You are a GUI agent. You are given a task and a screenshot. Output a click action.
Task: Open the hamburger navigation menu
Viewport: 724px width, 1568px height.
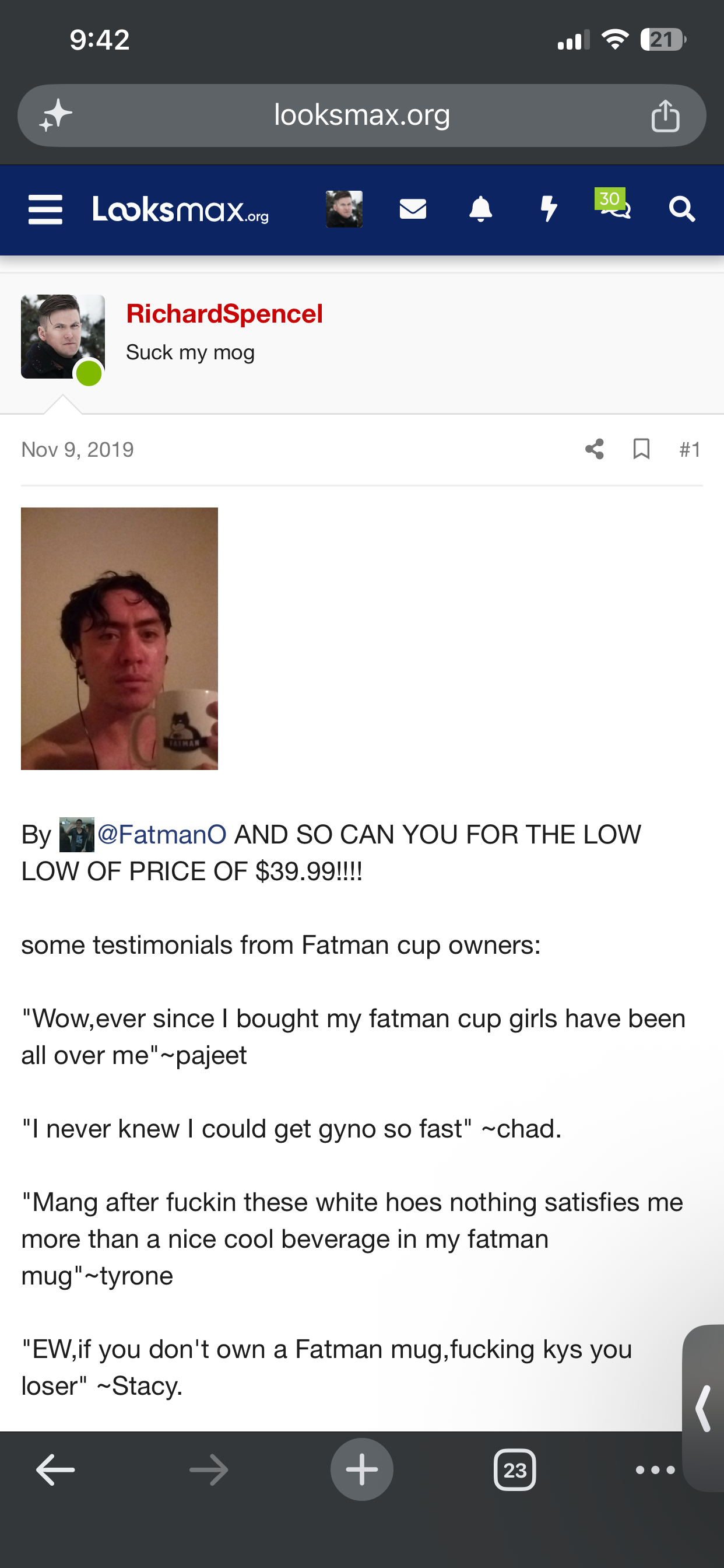pos(45,209)
